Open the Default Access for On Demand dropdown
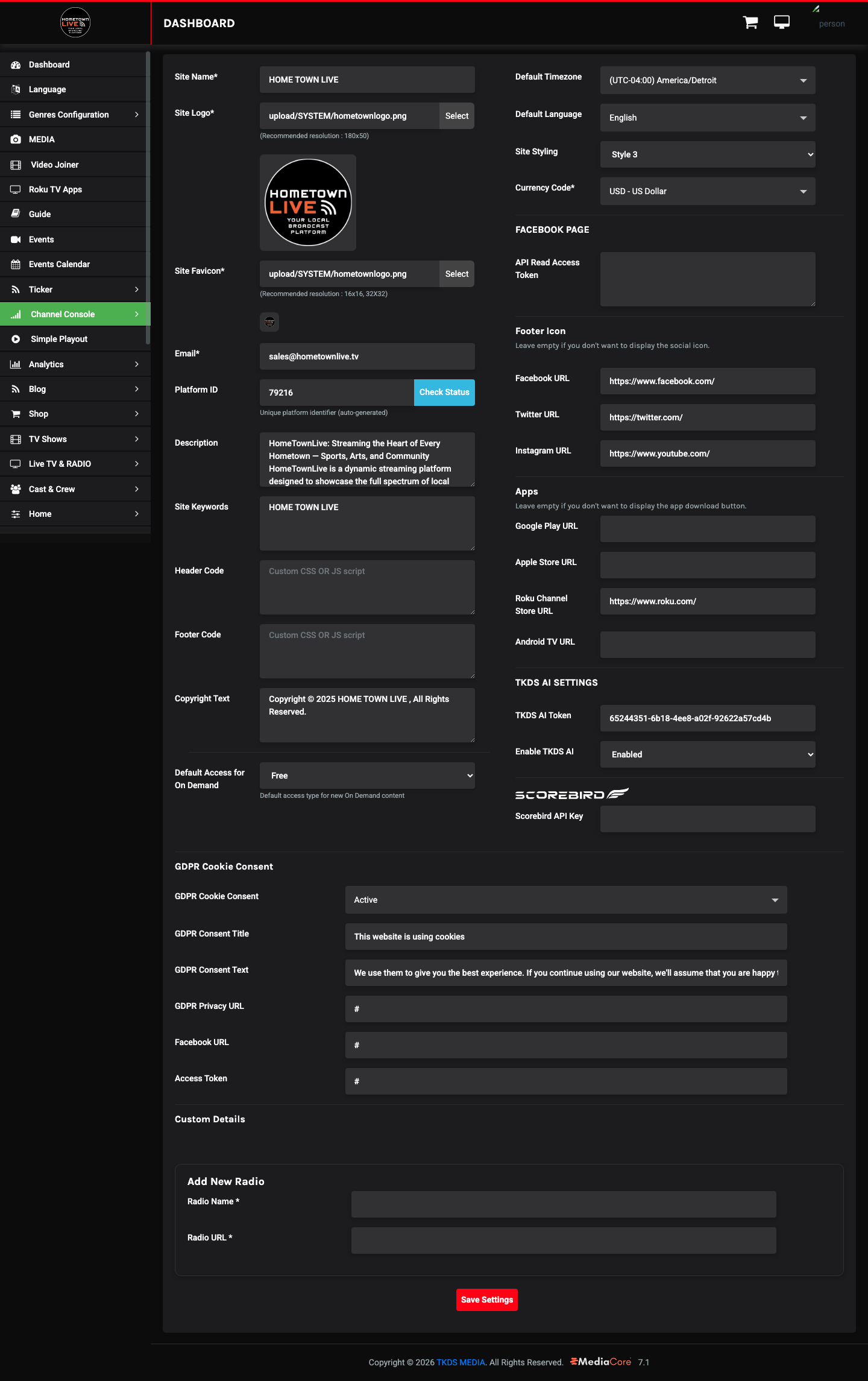This screenshot has width=868, height=1381. (x=367, y=776)
